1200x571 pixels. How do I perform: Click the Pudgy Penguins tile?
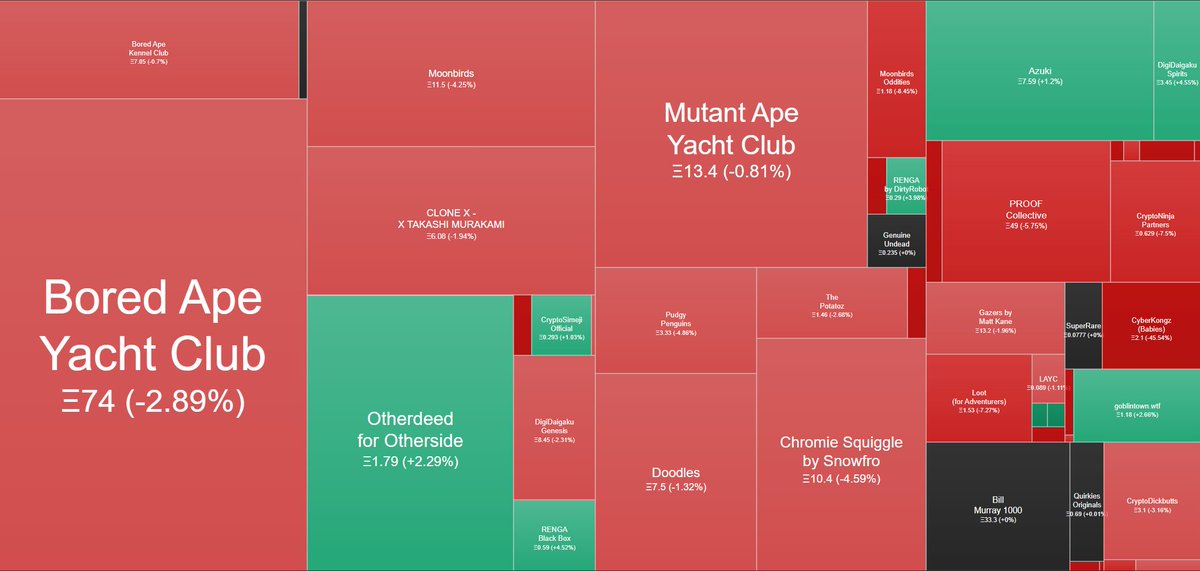tap(675, 320)
